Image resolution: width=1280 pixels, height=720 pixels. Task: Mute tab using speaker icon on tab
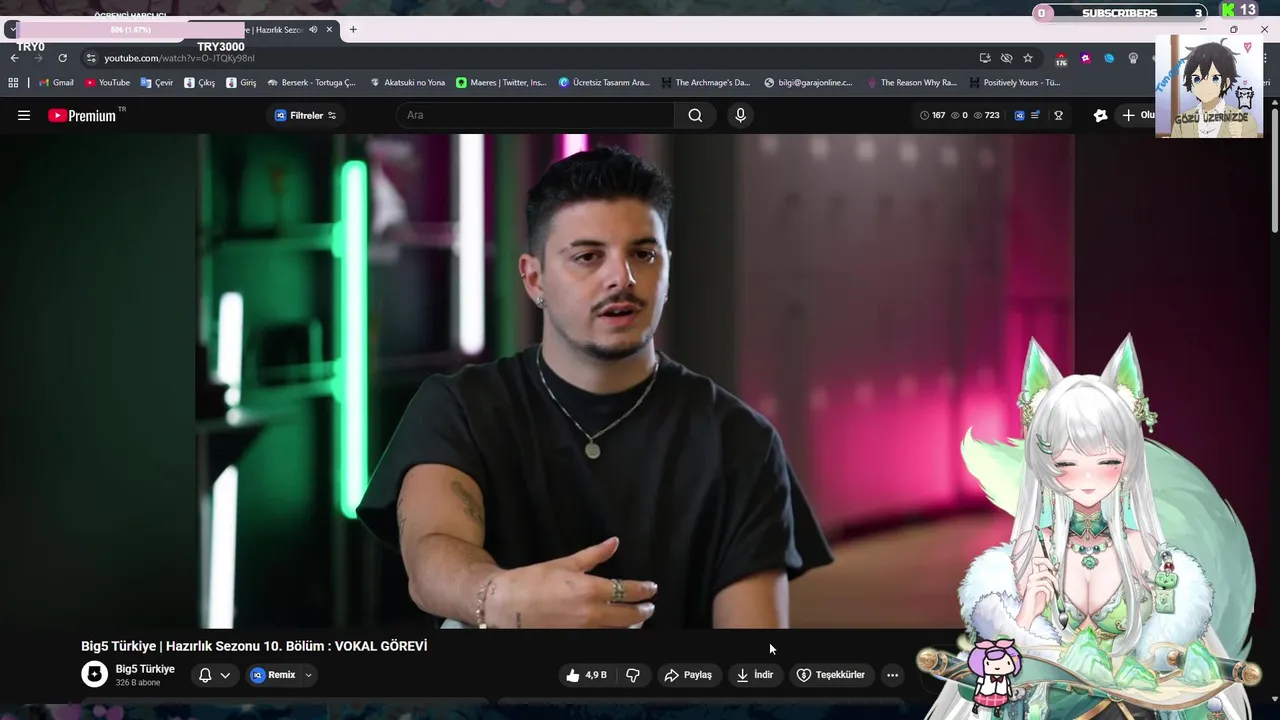(313, 30)
